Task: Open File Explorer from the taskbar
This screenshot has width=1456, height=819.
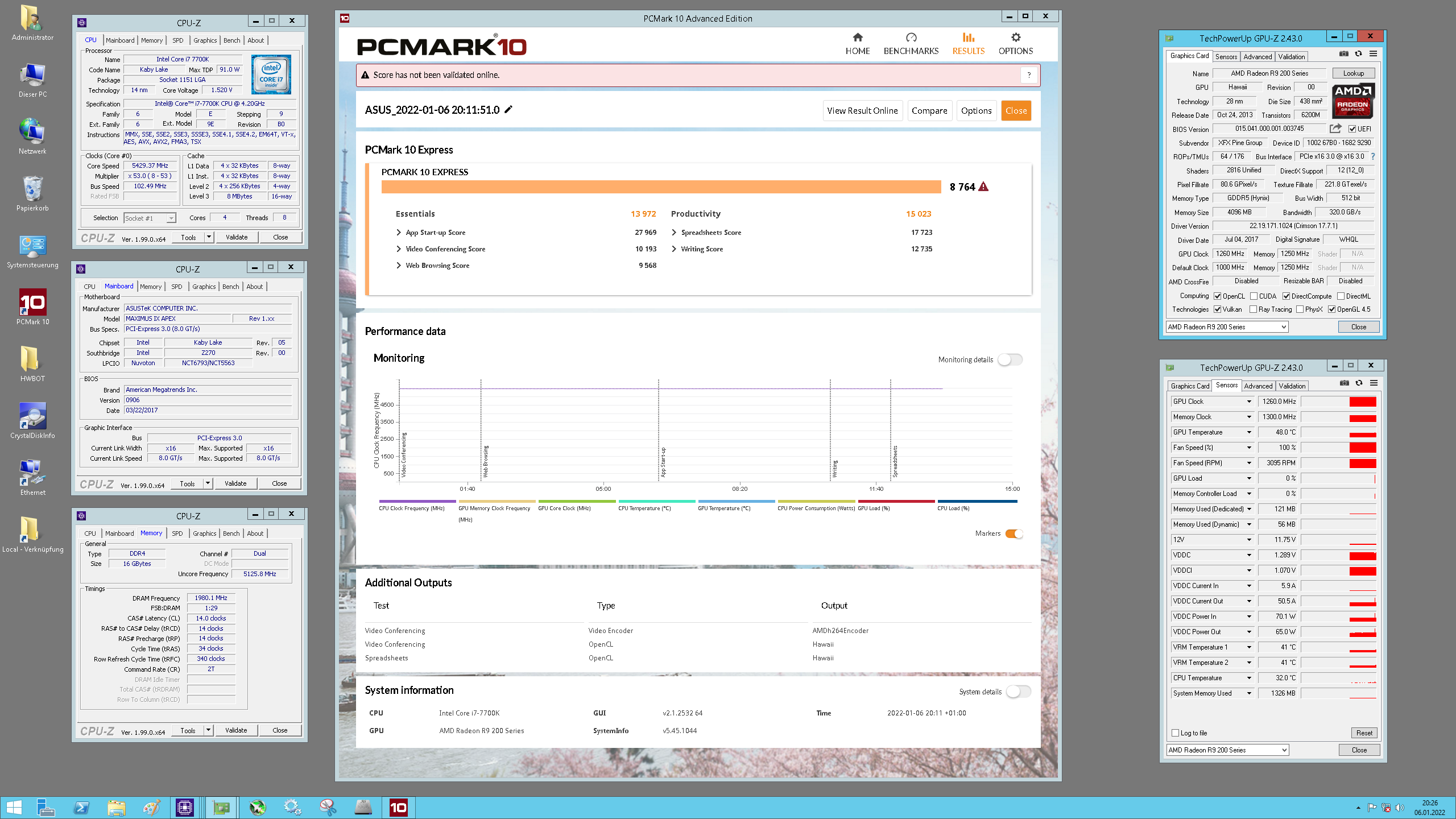Action: (x=117, y=808)
